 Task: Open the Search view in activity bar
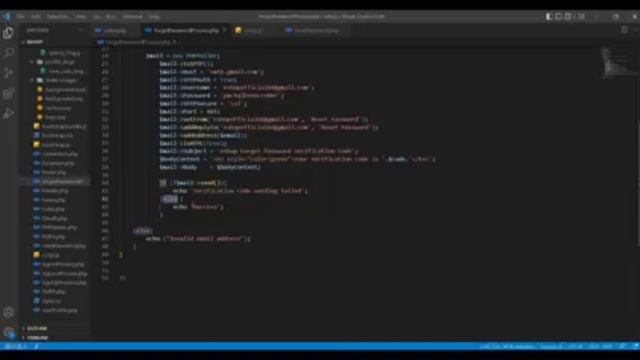click(x=8, y=53)
